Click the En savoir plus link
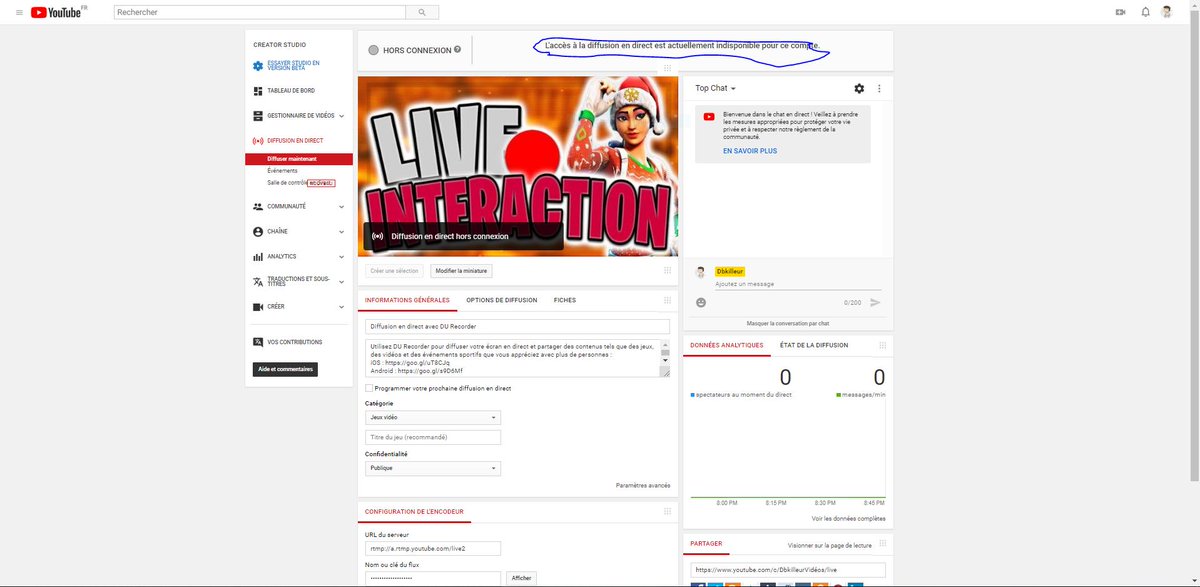The image size is (1200, 587). 750,151
